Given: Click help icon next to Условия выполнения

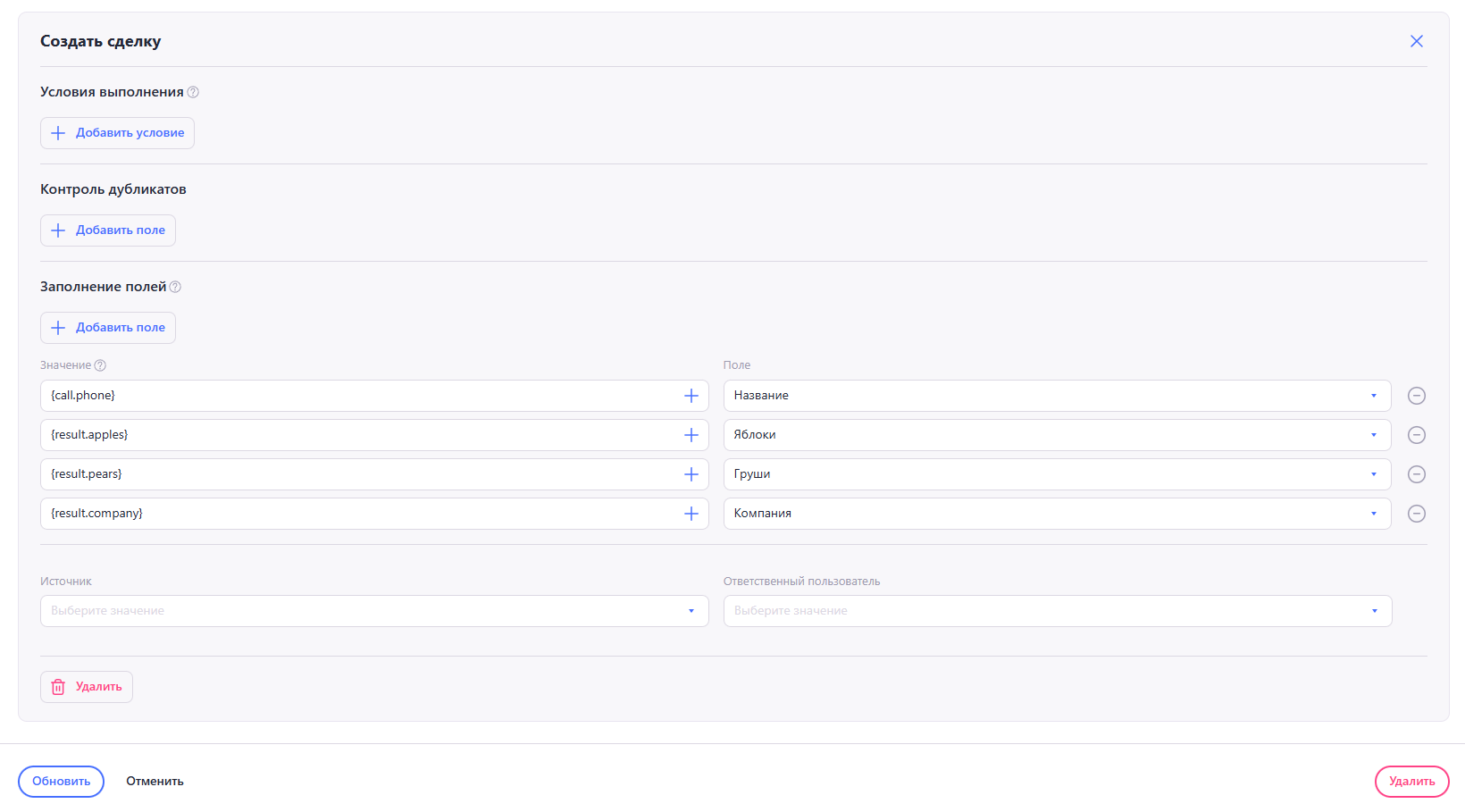Looking at the screenshot, I should pyautogui.click(x=193, y=92).
